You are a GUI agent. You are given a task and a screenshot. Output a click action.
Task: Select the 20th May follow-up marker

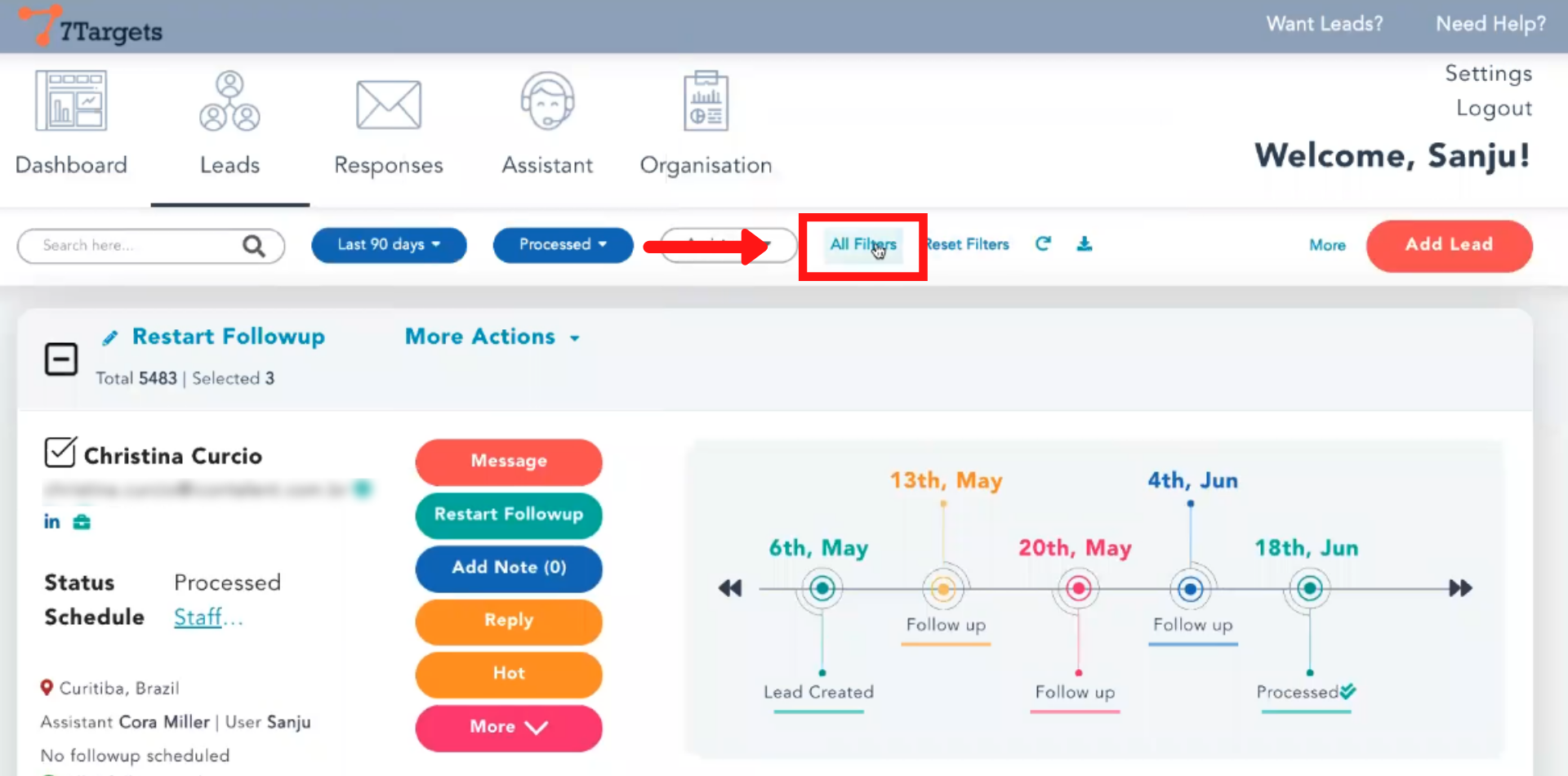1078,588
